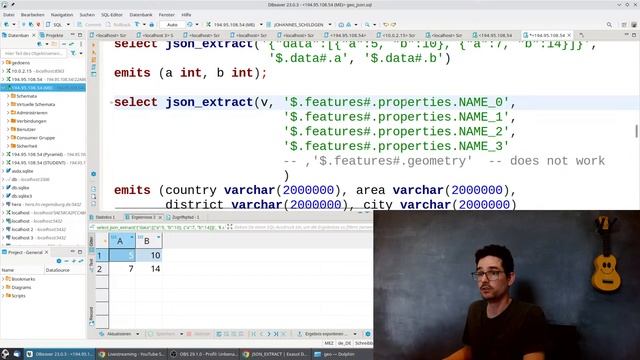The width and height of the screenshot is (640, 360).
Task: Open the Hilfe menu
Action: pos(187,15)
